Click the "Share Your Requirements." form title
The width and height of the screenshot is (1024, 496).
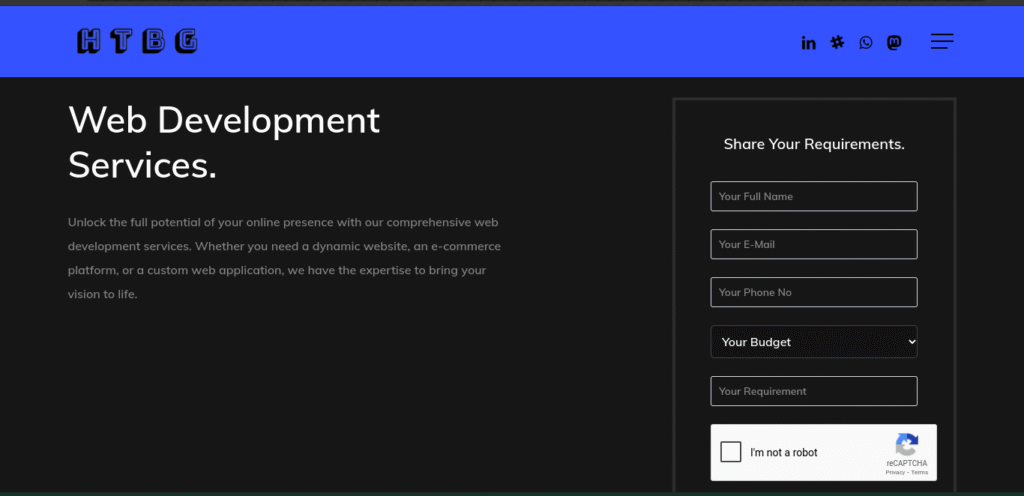[814, 144]
